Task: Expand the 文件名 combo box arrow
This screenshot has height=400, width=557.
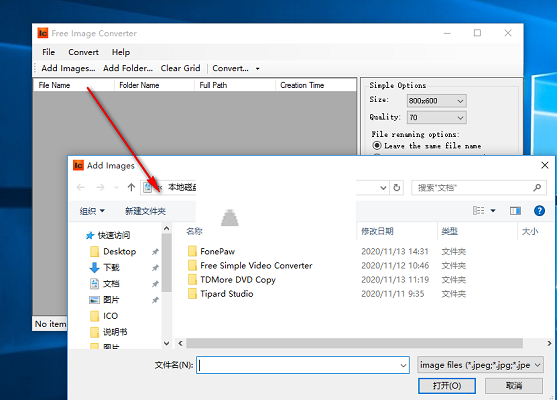Action: coord(404,365)
